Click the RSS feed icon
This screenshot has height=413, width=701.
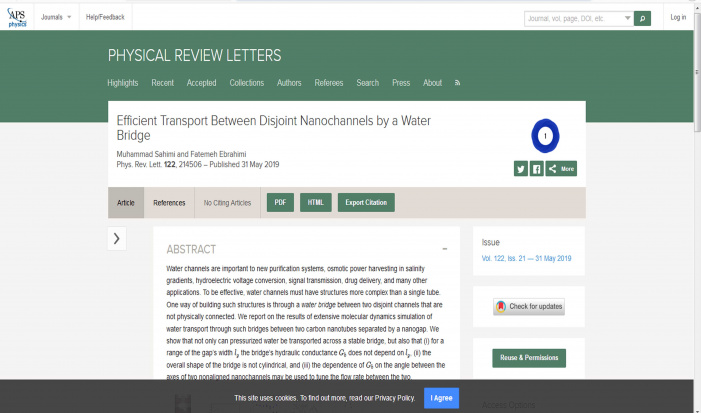pos(457,83)
